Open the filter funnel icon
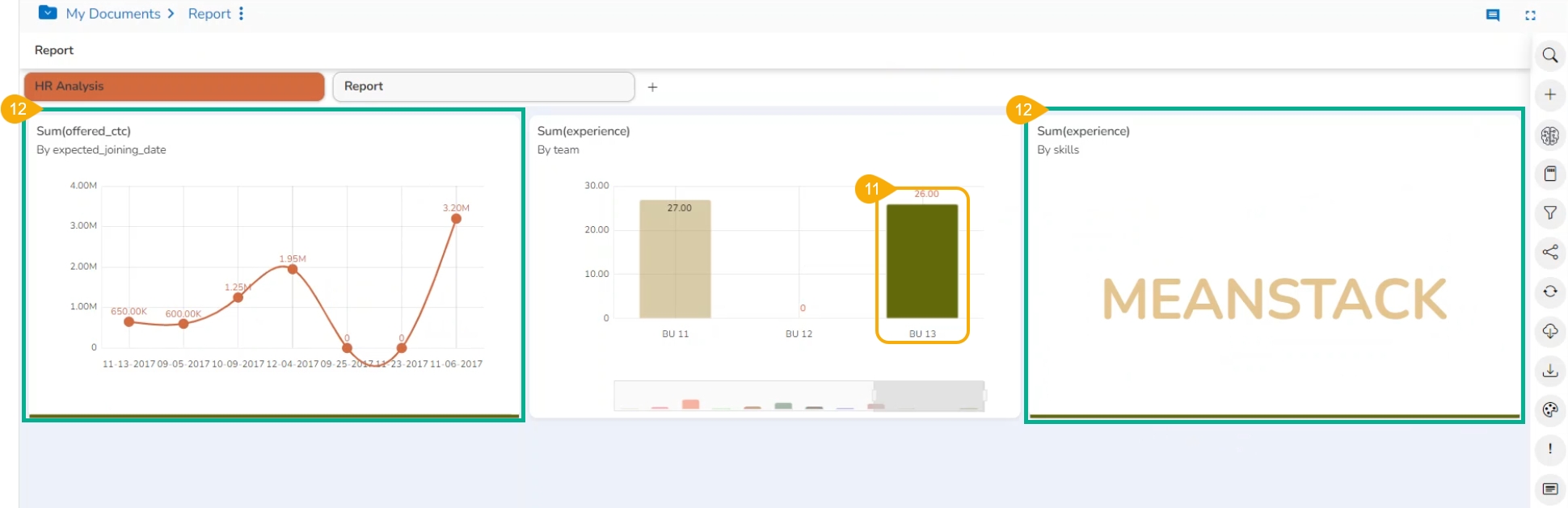This screenshot has height=508, width=1568. 1549,213
